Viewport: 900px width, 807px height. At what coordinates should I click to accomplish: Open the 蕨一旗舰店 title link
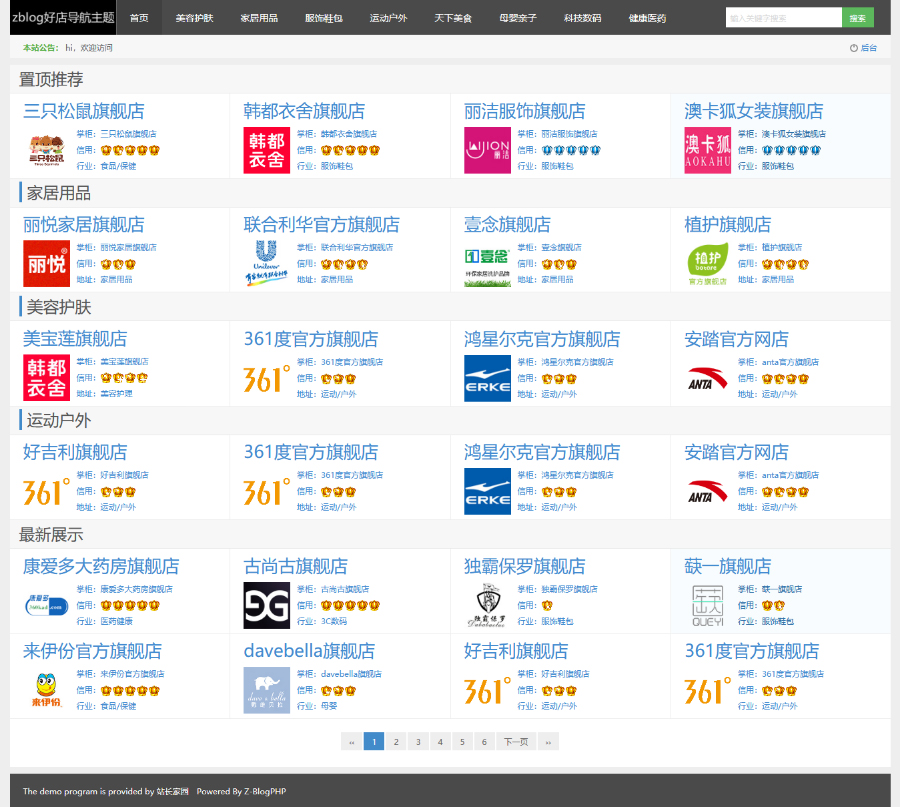pos(728,567)
